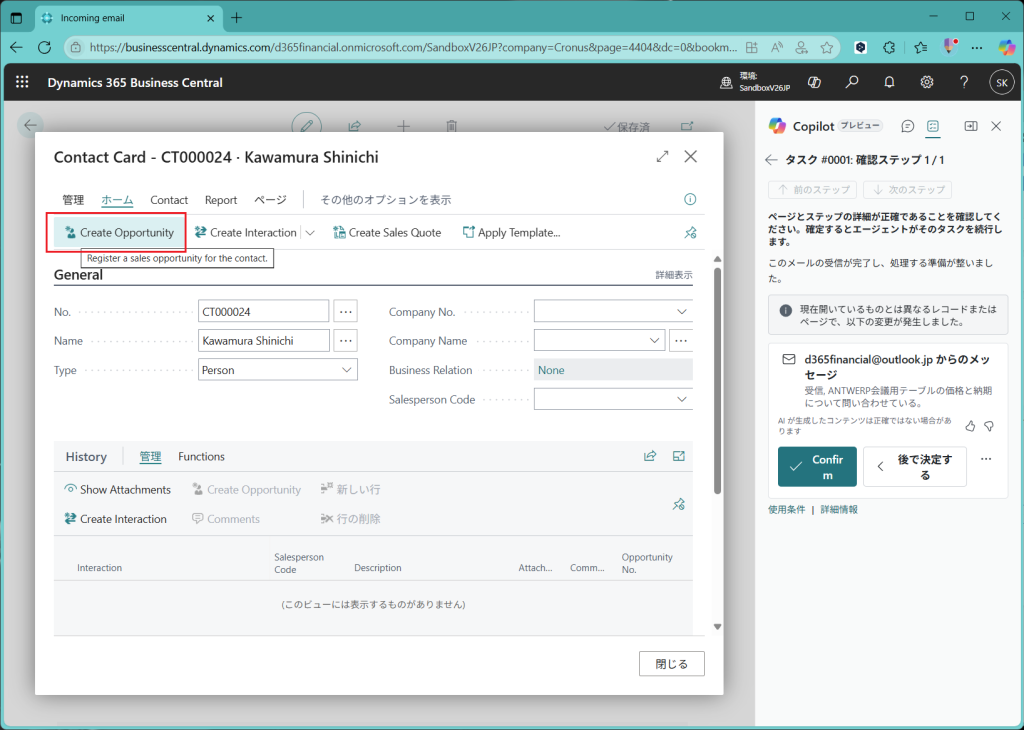Open the ページ menu tab
The image size is (1024, 730).
[x=270, y=200]
